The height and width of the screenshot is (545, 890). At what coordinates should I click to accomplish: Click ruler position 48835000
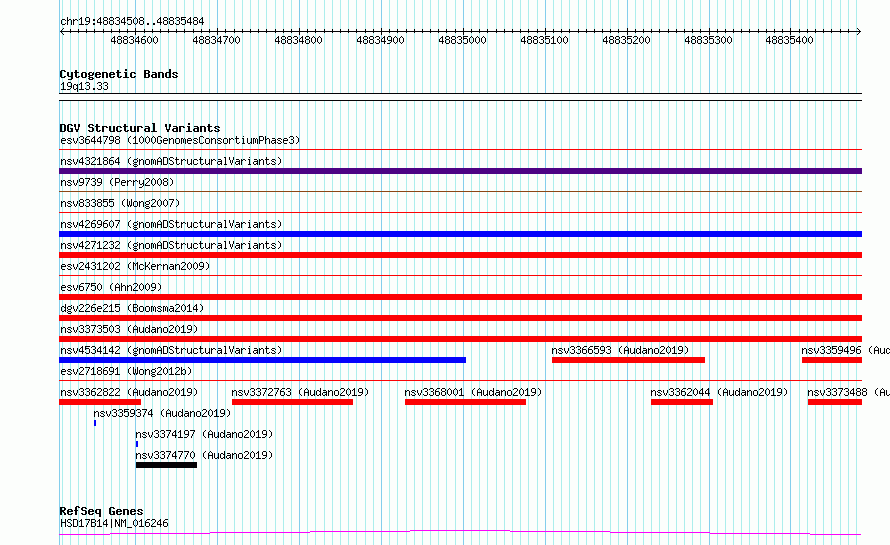point(463,40)
